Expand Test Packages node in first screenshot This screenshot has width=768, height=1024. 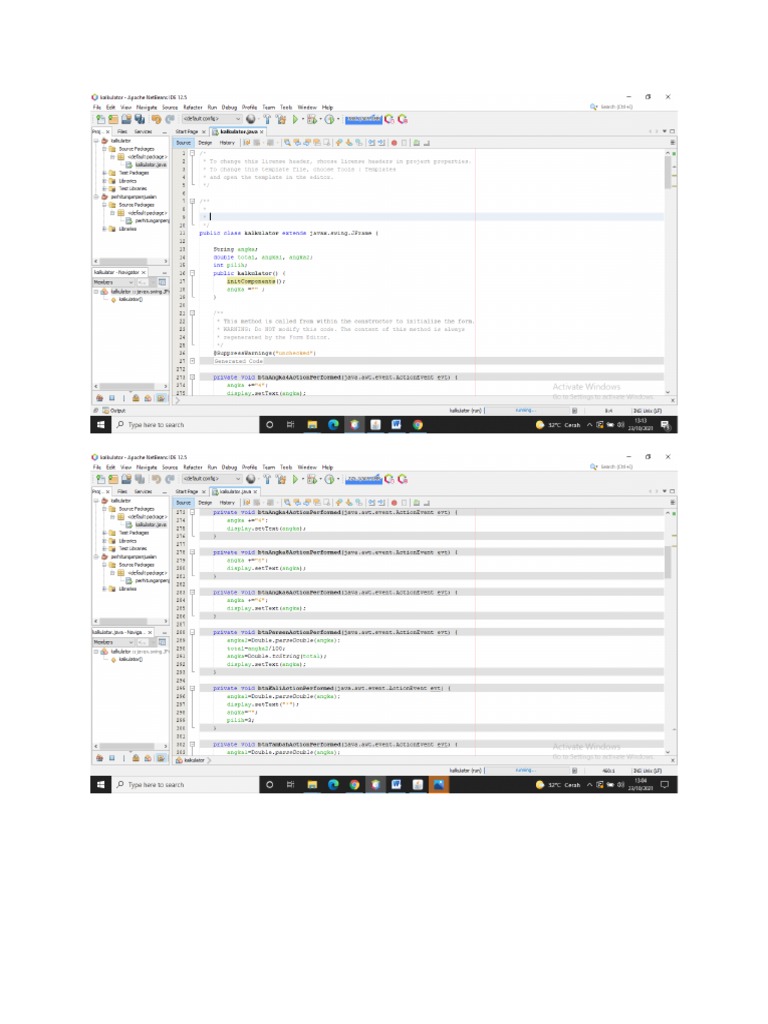[x=104, y=173]
